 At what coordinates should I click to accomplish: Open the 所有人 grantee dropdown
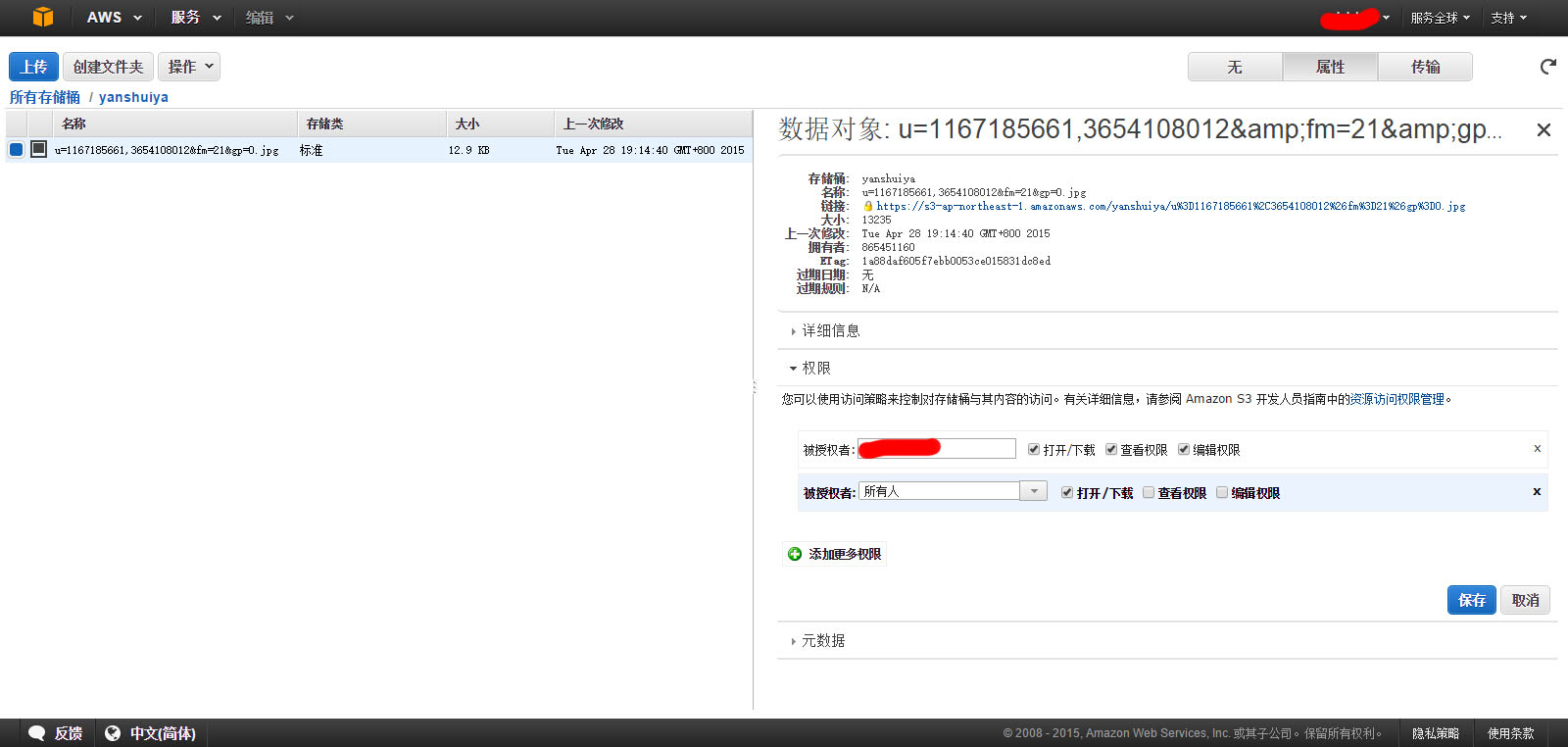pos(1033,491)
